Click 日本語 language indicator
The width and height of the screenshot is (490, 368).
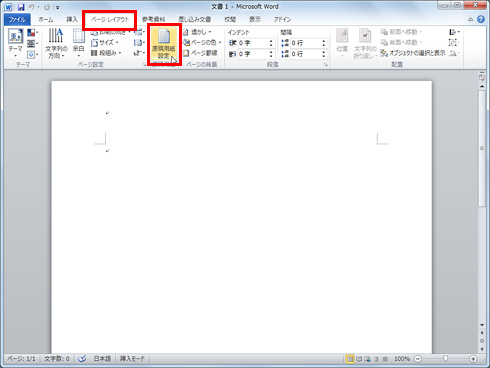pyautogui.click(x=102, y=359)
